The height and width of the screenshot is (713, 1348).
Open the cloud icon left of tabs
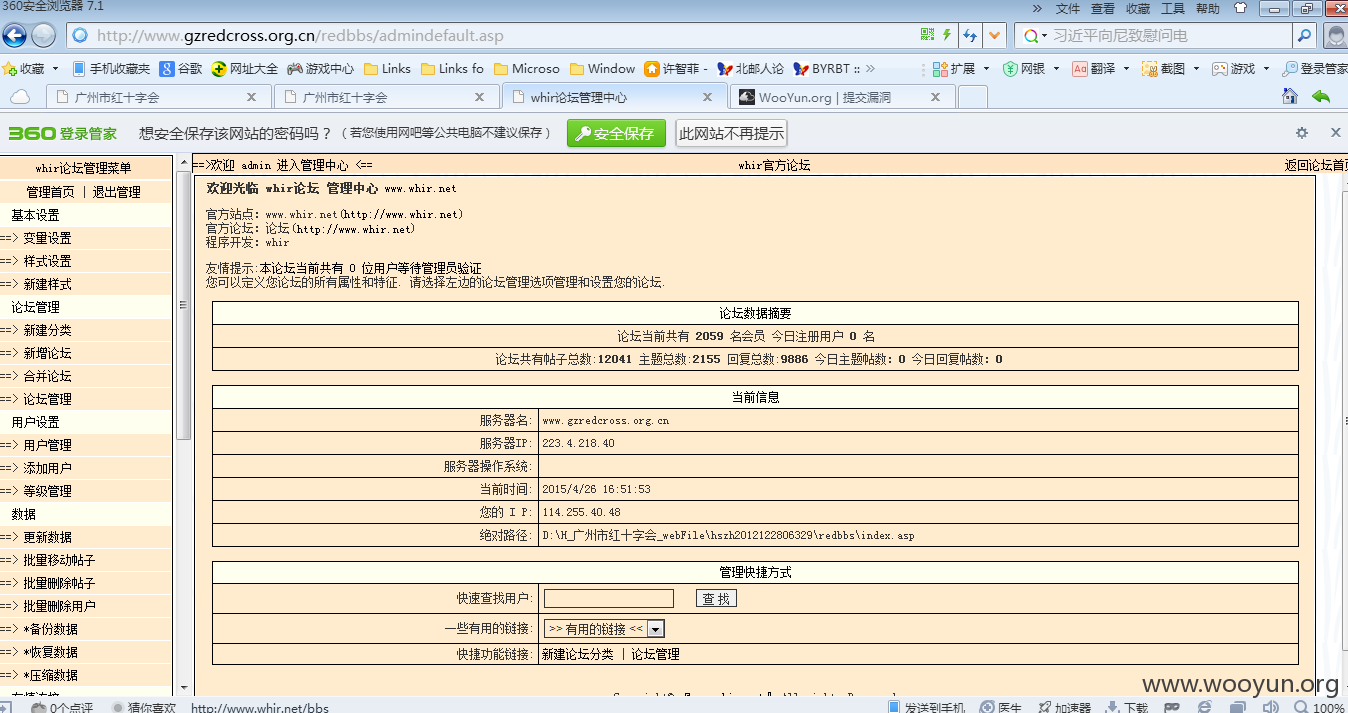19,97
